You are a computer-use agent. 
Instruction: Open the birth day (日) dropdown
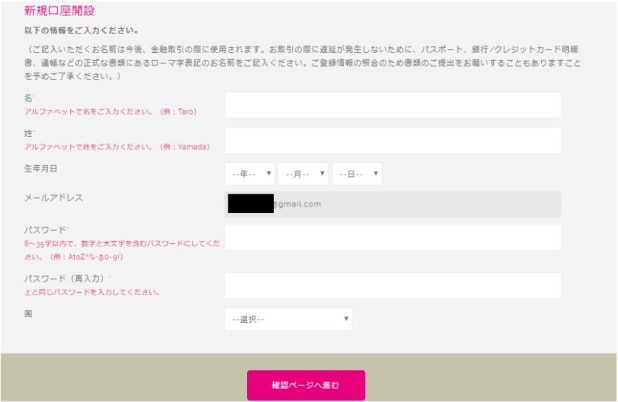(357, 174)
